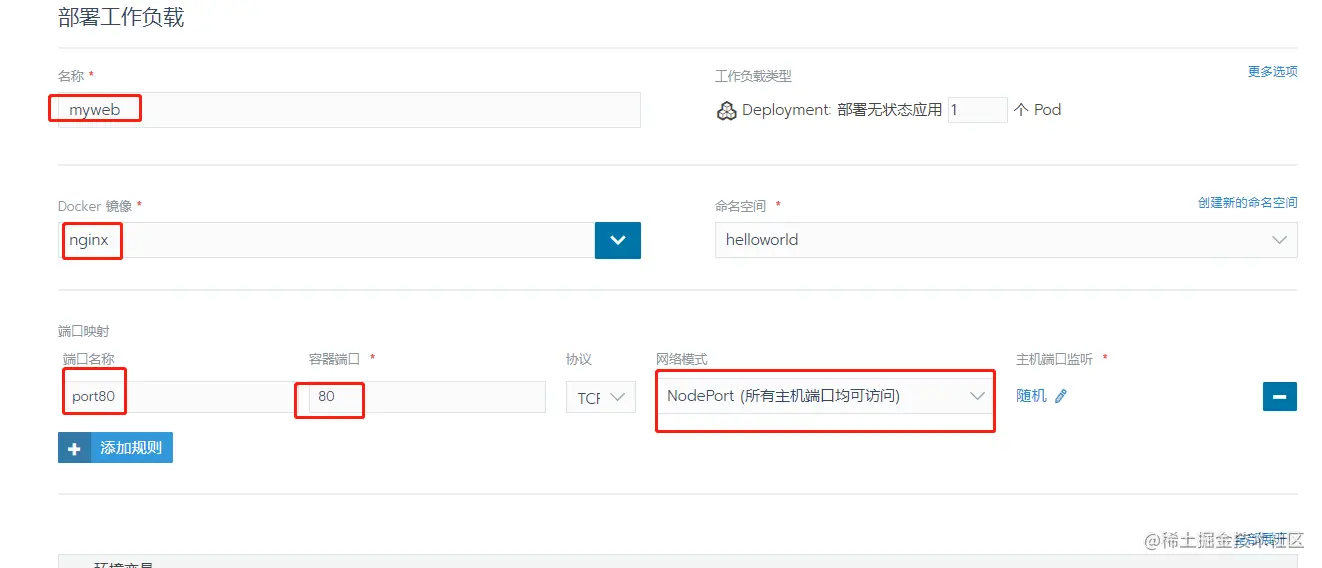Click the 网络模式 label
The height and width of the screenshot is (568, 1322).
[682, 359]
